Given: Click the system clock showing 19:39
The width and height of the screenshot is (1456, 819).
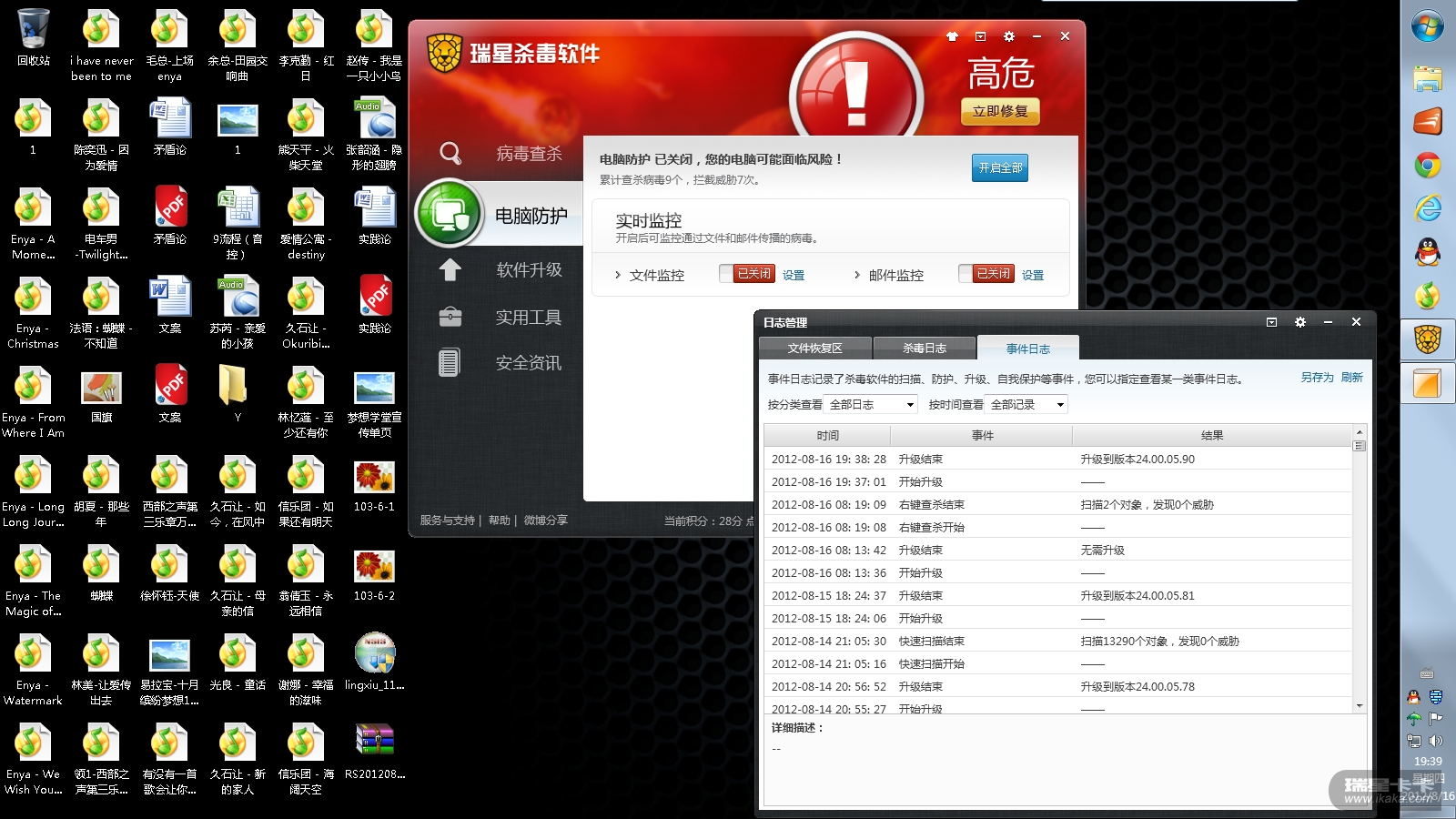Looking at the screenshot, I should pos(1428,762).
